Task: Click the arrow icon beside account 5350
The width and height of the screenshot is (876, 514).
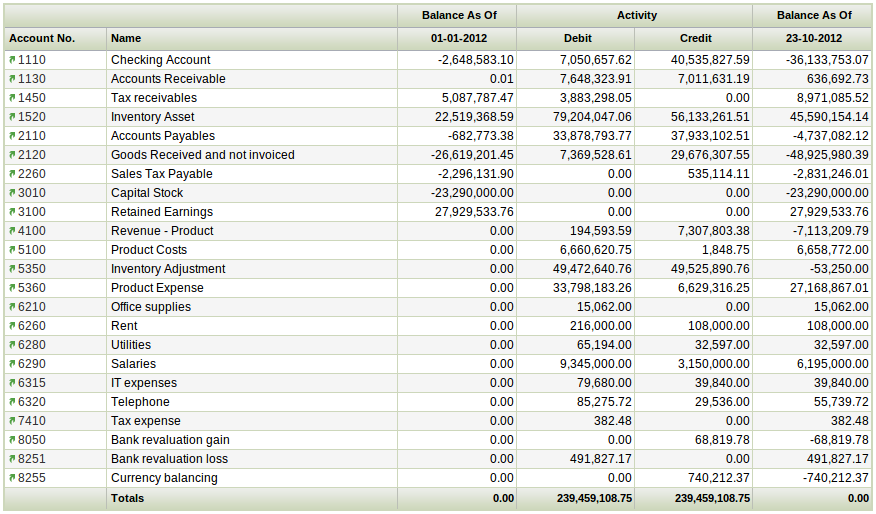Action: click(x=12, y=269)
